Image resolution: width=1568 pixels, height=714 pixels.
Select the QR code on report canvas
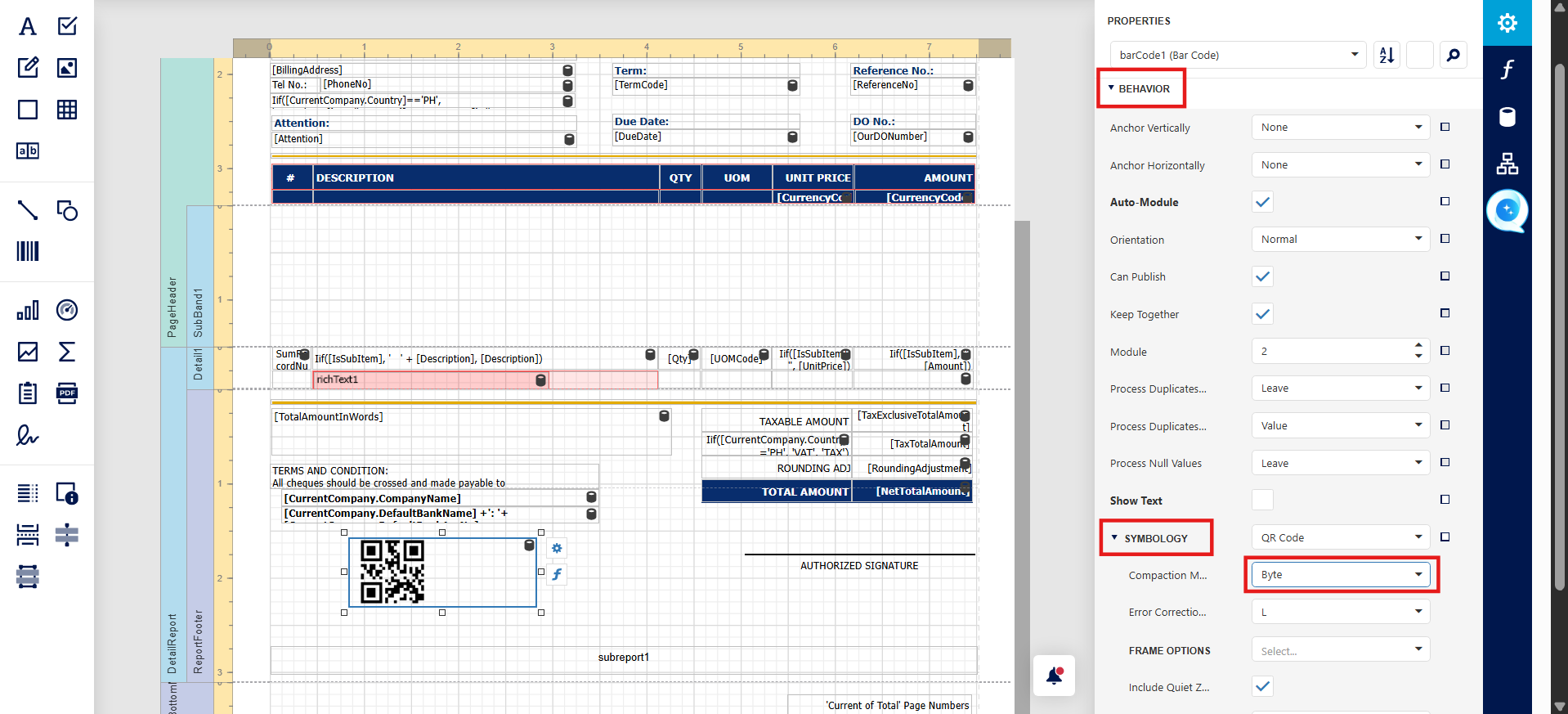392,571
